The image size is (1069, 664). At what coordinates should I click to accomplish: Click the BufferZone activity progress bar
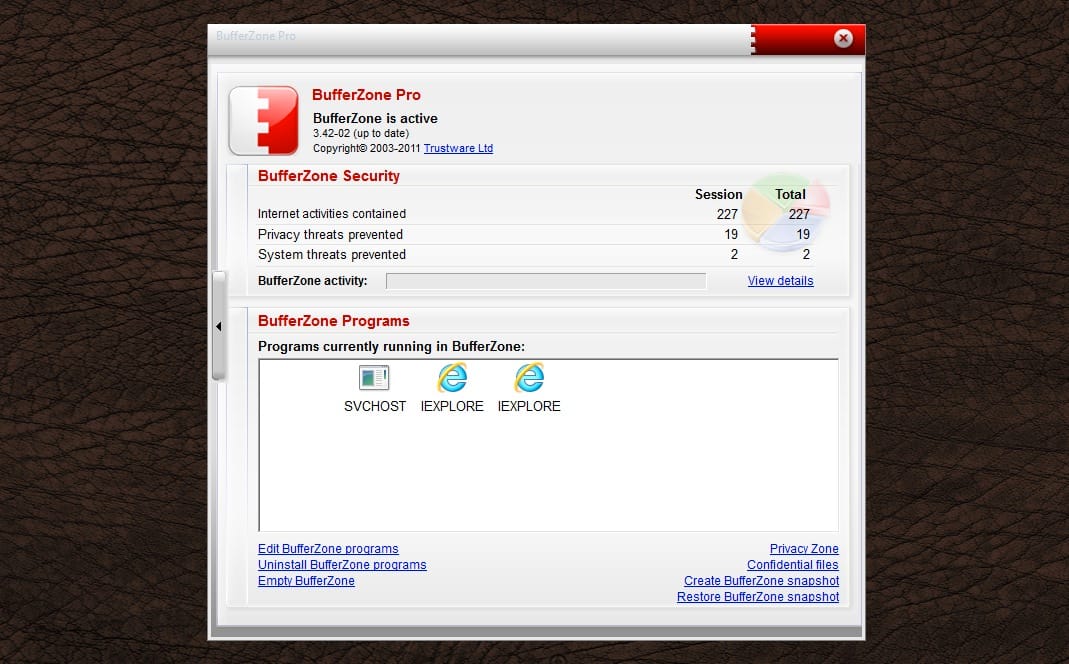[x=546, y=281]
